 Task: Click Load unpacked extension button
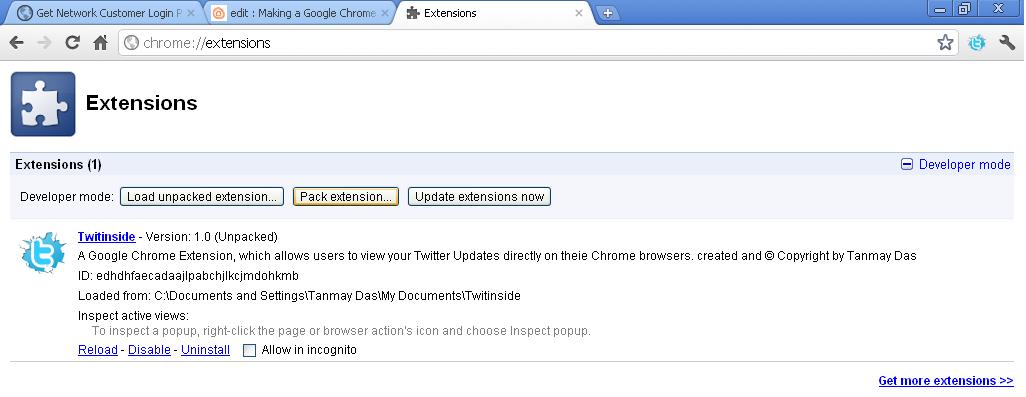[202, 197]
